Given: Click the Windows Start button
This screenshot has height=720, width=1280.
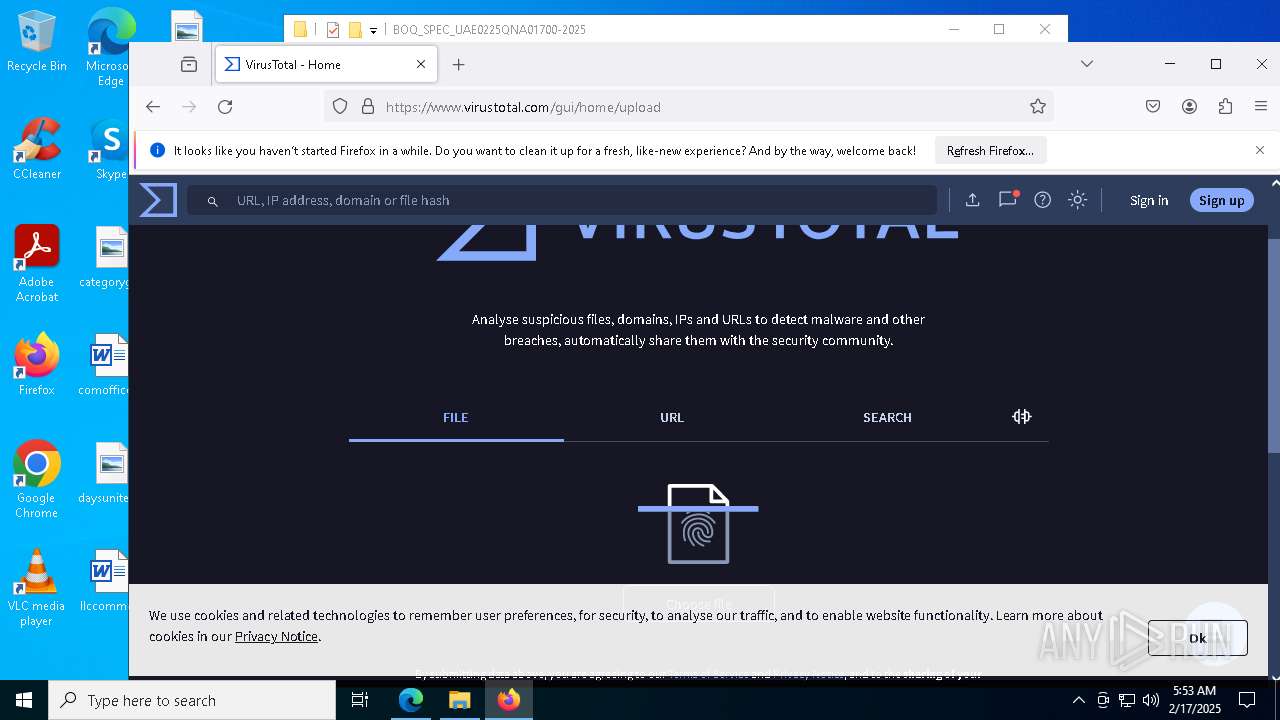Looking at the screenshot, I should pyautogui.click(x=24, y=700).
